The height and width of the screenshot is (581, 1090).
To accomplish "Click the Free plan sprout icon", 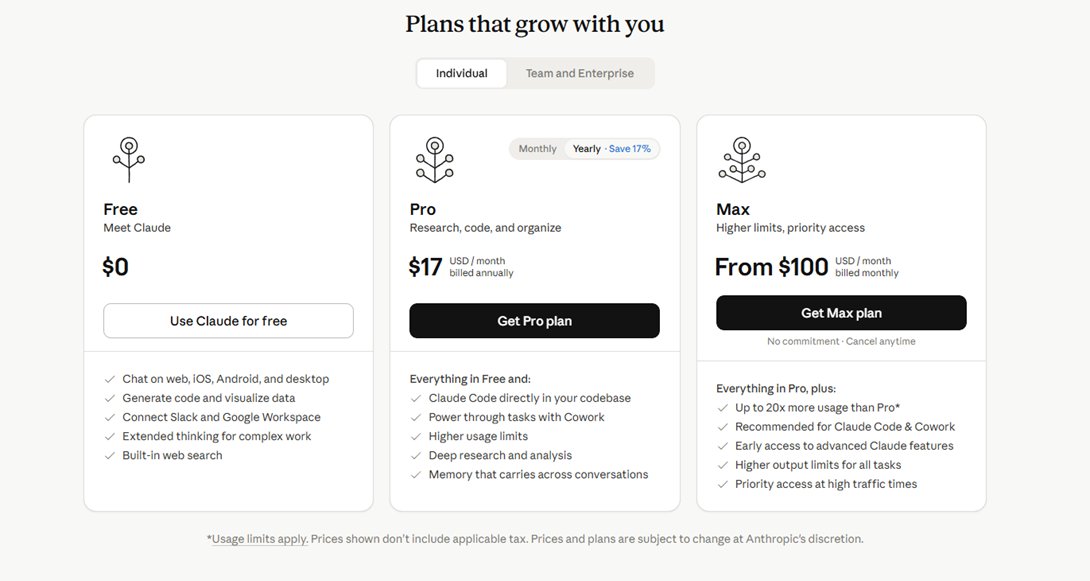I will pos(129,160).
